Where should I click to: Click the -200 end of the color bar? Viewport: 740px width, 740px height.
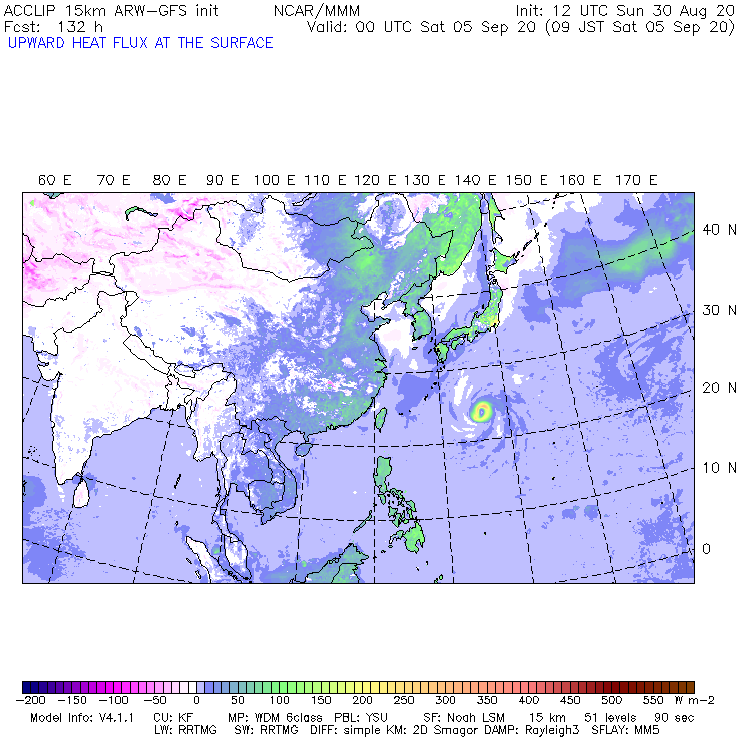(26, 687)
